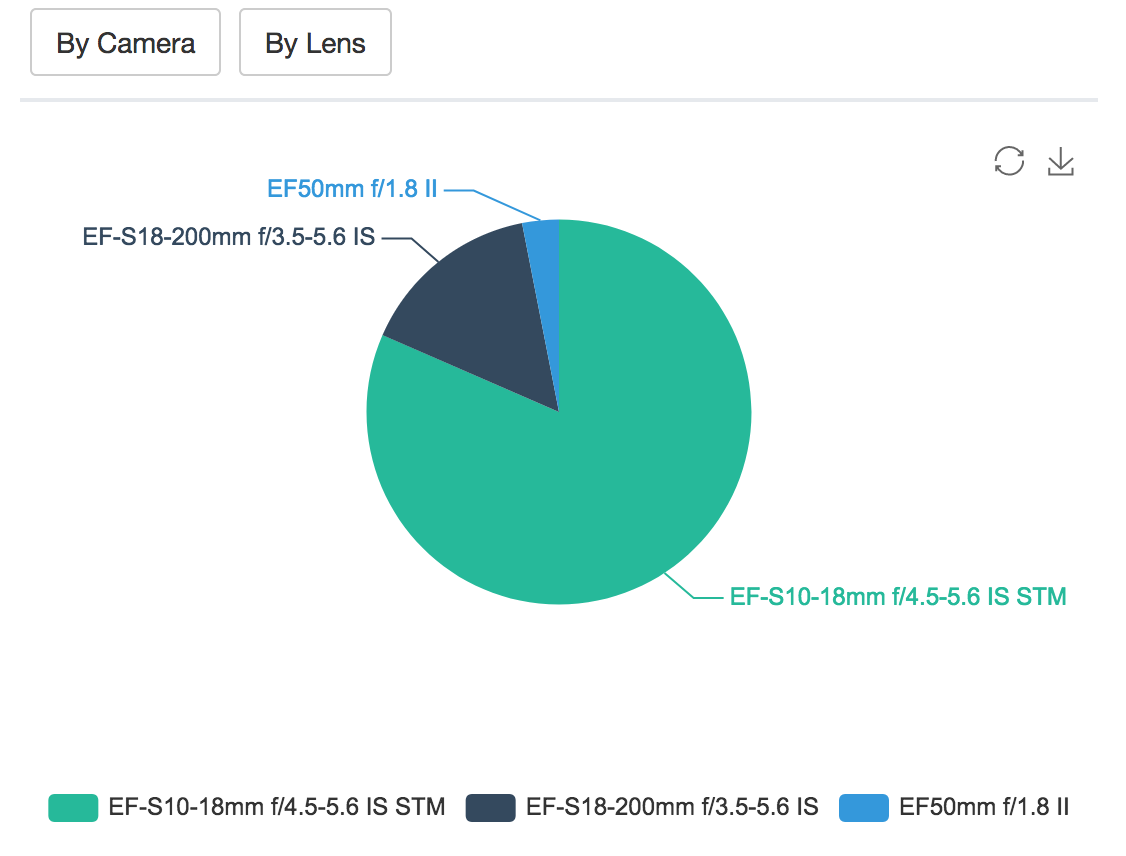Toggle EF50mm f/1.8 II legend blue swatch
This screenshot has height=856, width=1126.
[x=863, y=807]
